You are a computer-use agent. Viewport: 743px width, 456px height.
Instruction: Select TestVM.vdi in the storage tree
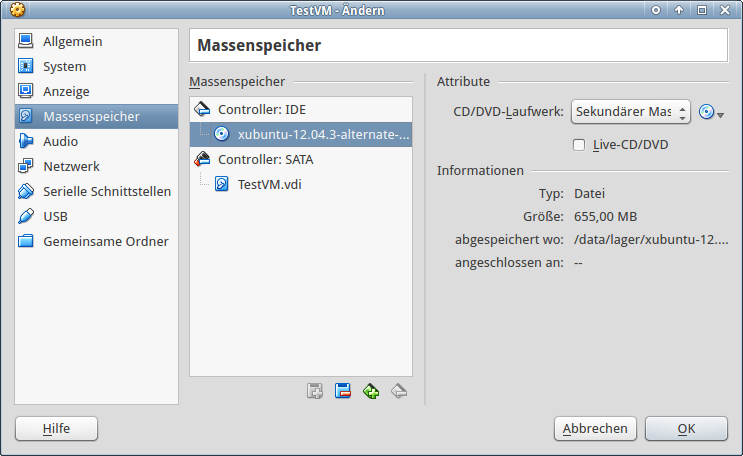268,184
